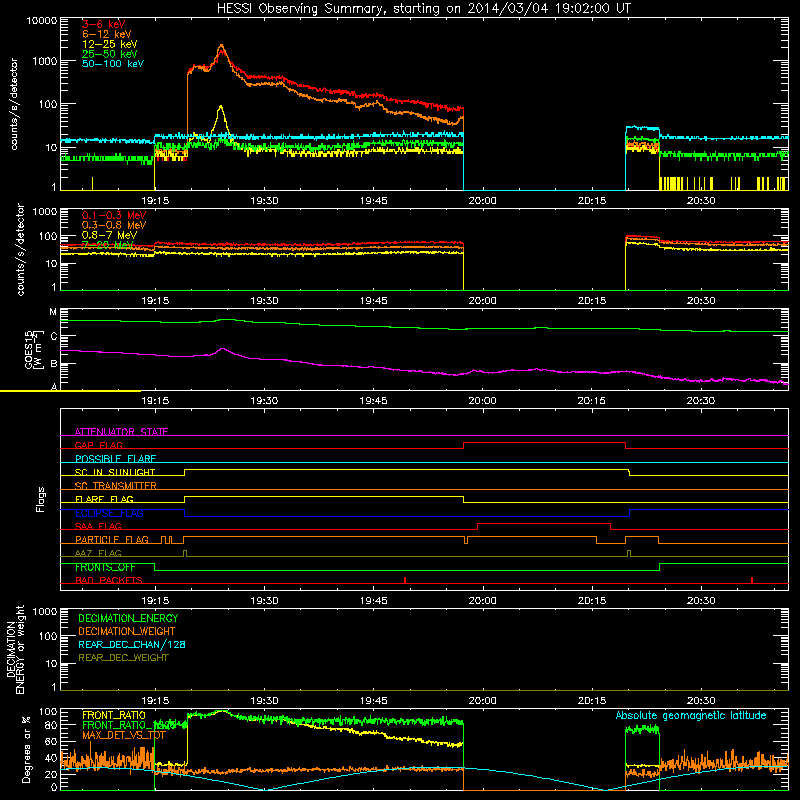800x800 pixels.
Task: Click the REAR_DEC_CHAN/128 legend entry
Action: pos(132,644)
